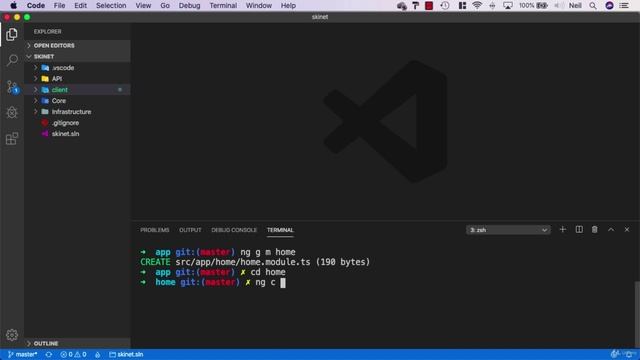Open Time Machine icon in menu bar

[x=445, y=5]
